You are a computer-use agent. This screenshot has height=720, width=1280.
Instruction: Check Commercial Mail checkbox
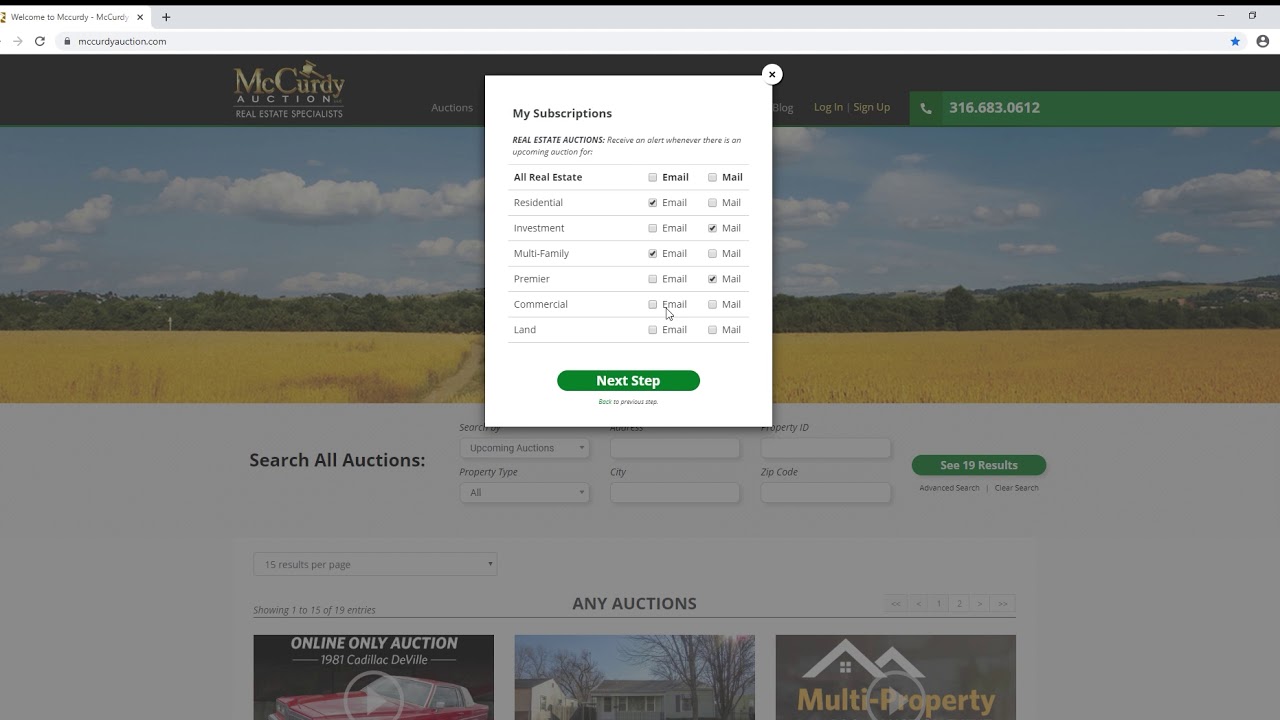[712, 304]
